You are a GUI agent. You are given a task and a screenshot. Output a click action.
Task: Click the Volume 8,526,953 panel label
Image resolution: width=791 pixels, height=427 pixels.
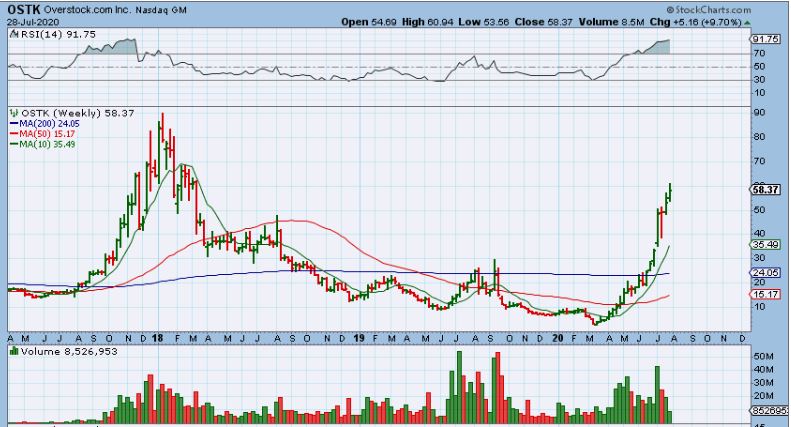[69, 351]
